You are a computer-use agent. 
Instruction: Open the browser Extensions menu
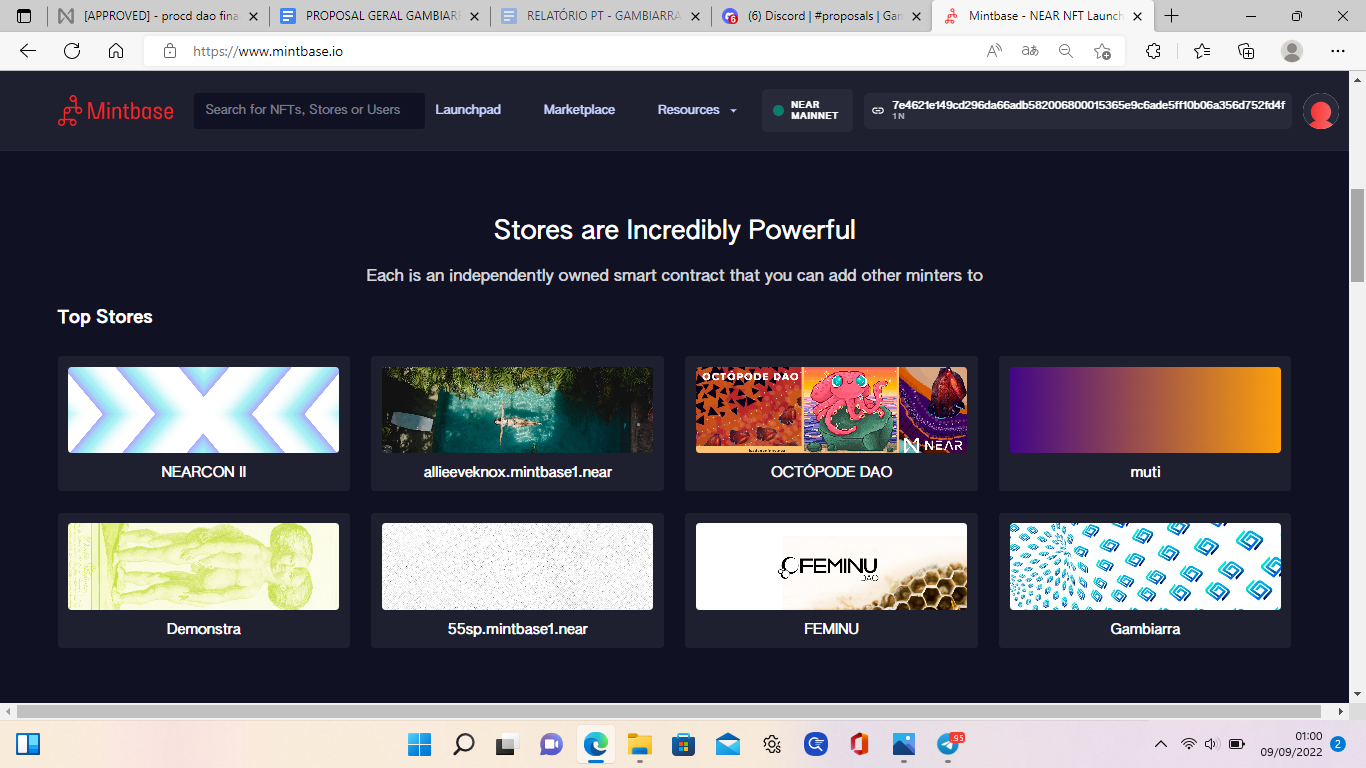tap(1153, 51)
